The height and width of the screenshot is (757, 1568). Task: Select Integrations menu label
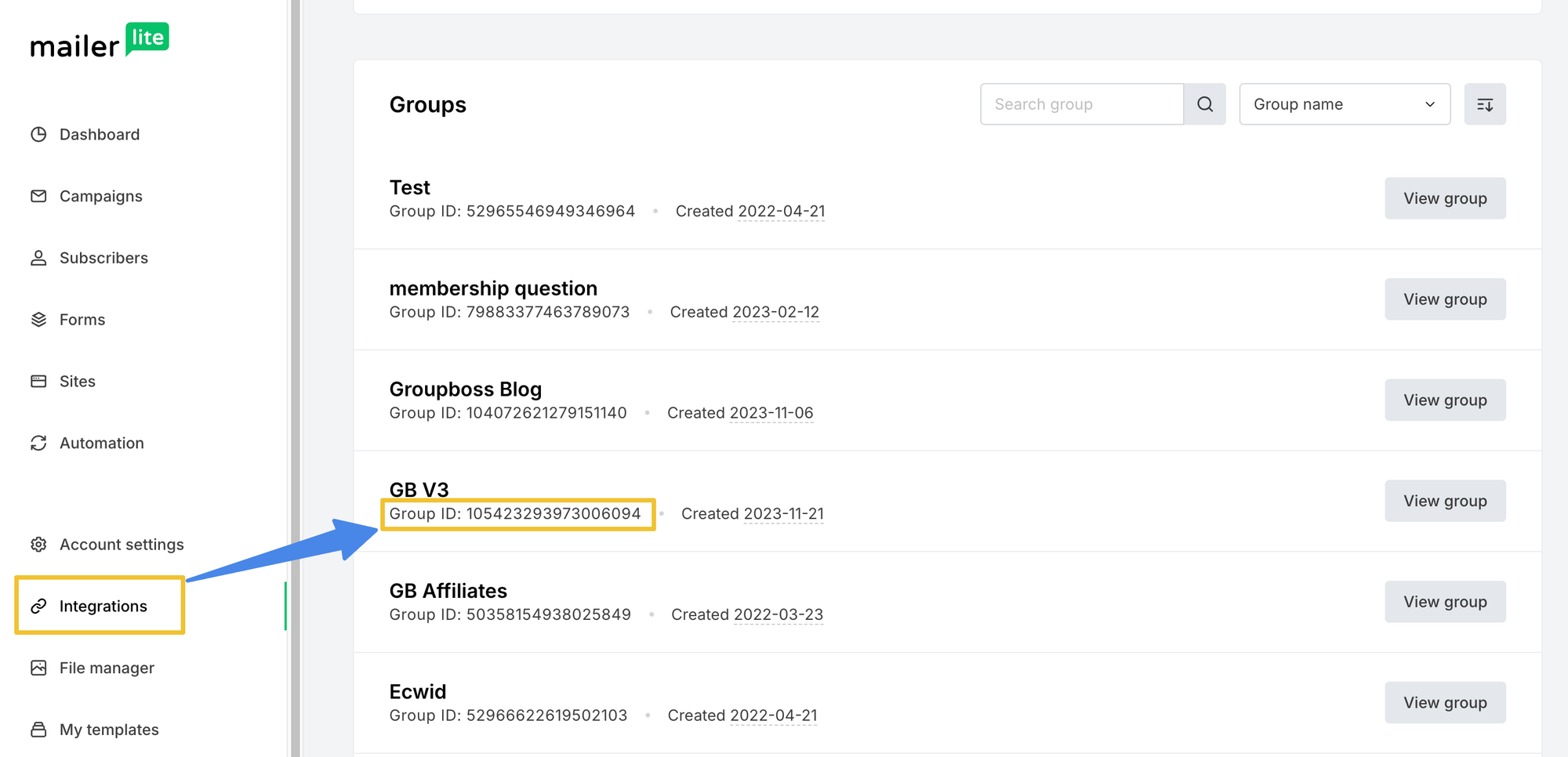coord(103,606)
